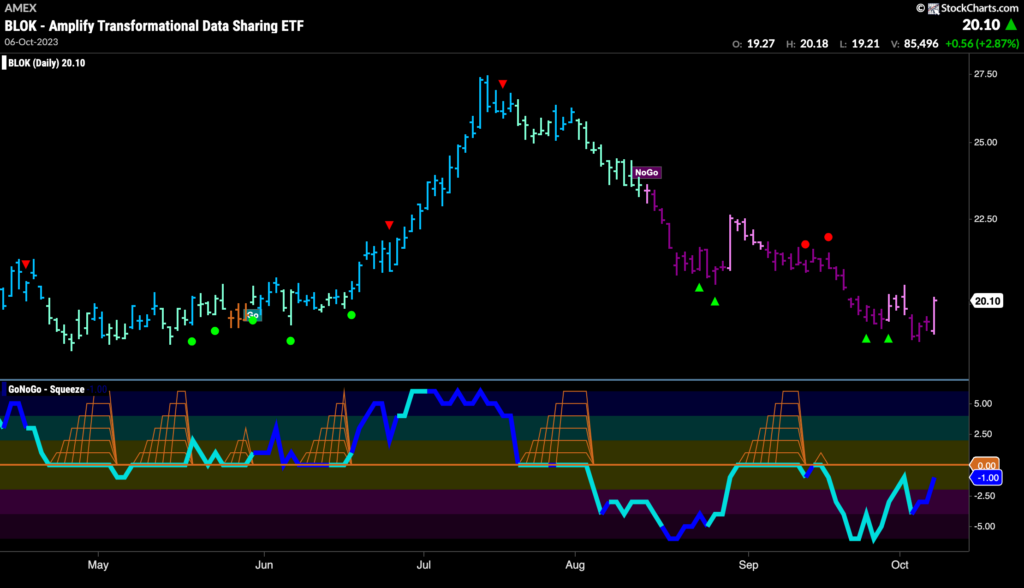This screenshot has width=1024, height=588.
Task: Click the blue -1.00 oscillator value tag
Action: [986, 478]
